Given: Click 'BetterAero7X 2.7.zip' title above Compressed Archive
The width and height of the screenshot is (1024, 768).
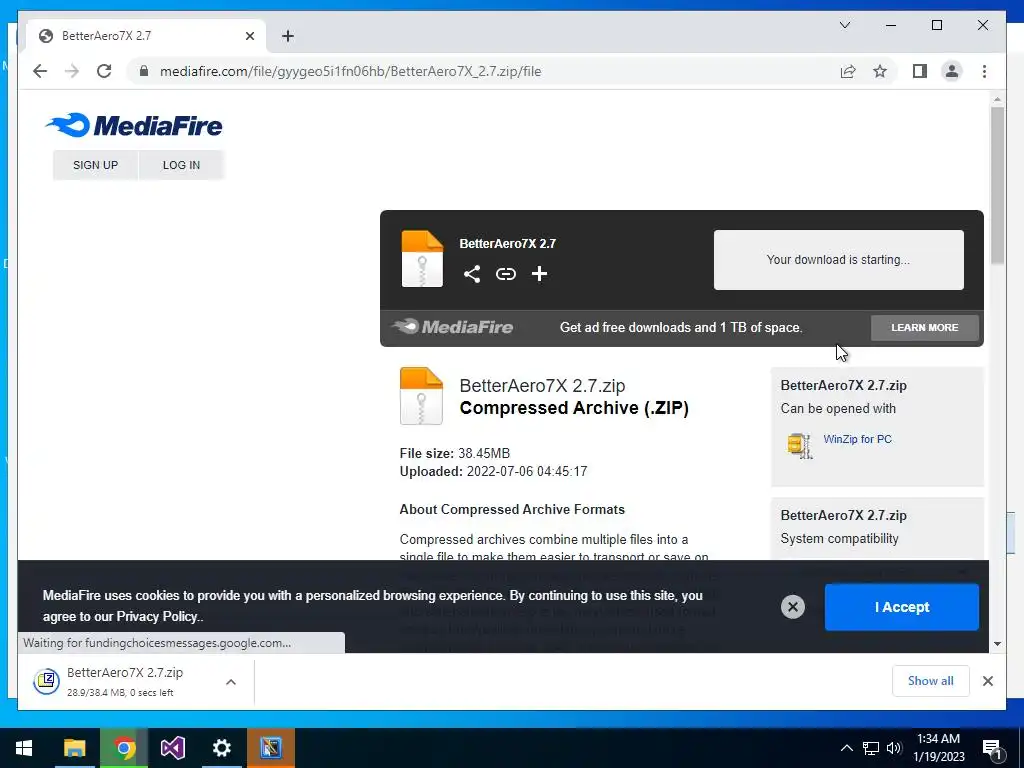Looking at the screenshot, I should click(x=542, y=386).
